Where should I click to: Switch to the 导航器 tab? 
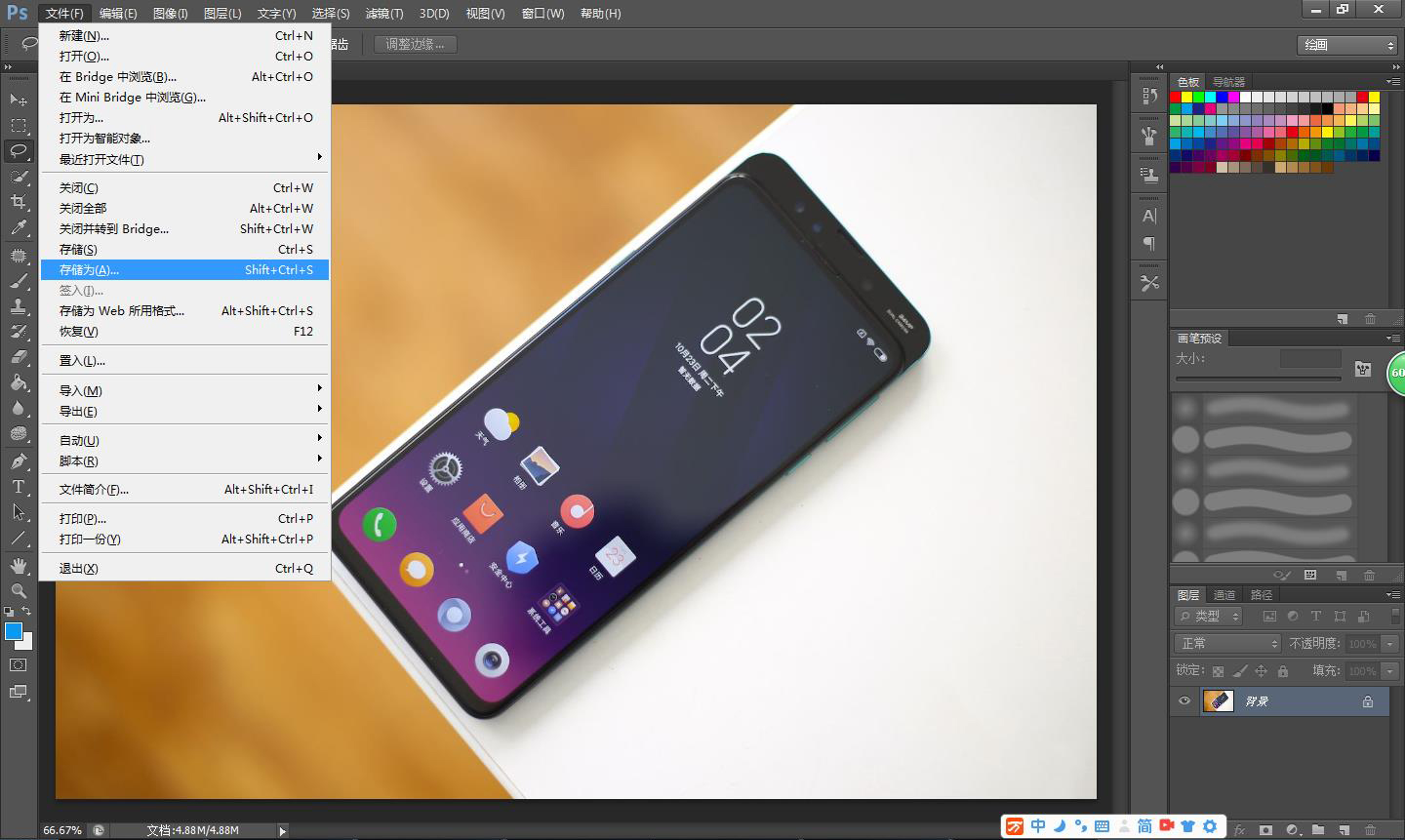pos(1228,82)
